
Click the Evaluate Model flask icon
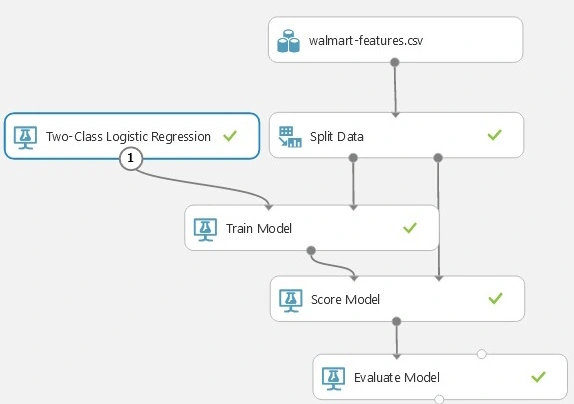tap(333, 379)
